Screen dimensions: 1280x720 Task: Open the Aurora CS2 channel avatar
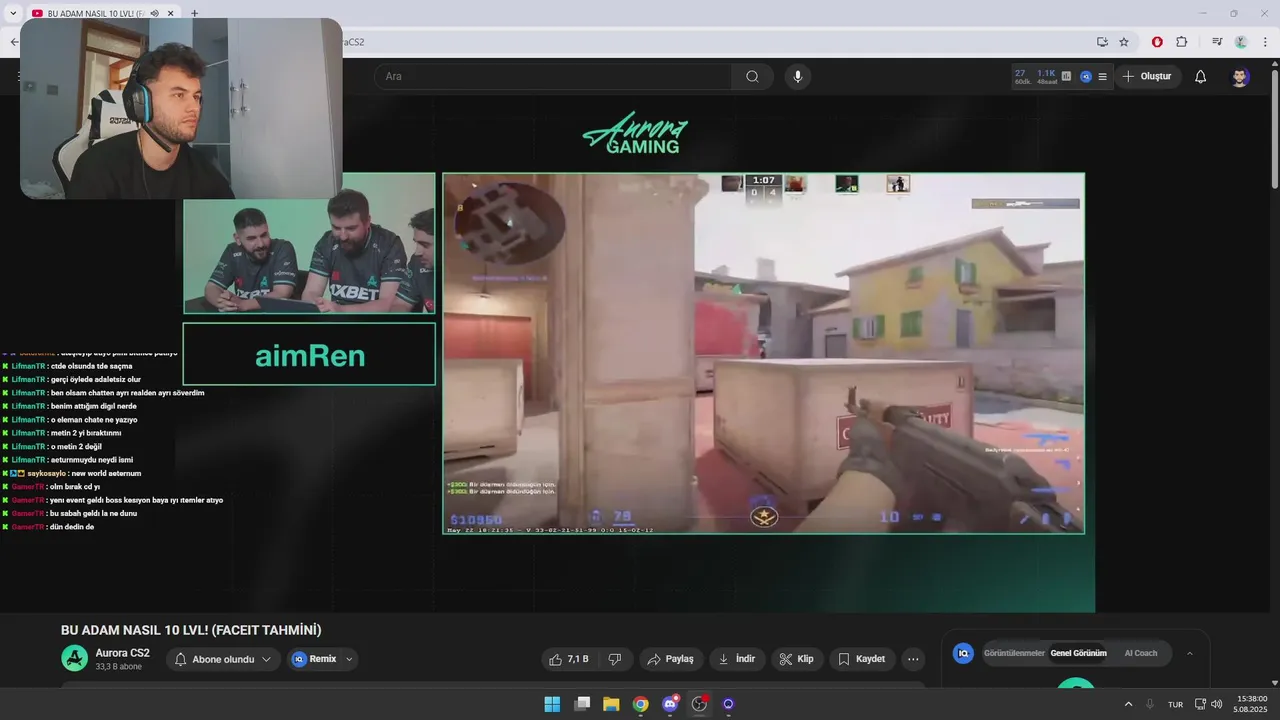click(x=74, y=658)
